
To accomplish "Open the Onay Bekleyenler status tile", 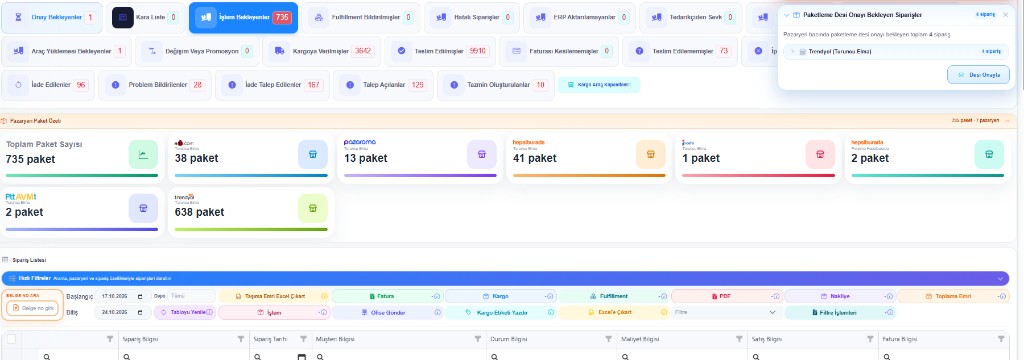I will [x=52, y=18].
